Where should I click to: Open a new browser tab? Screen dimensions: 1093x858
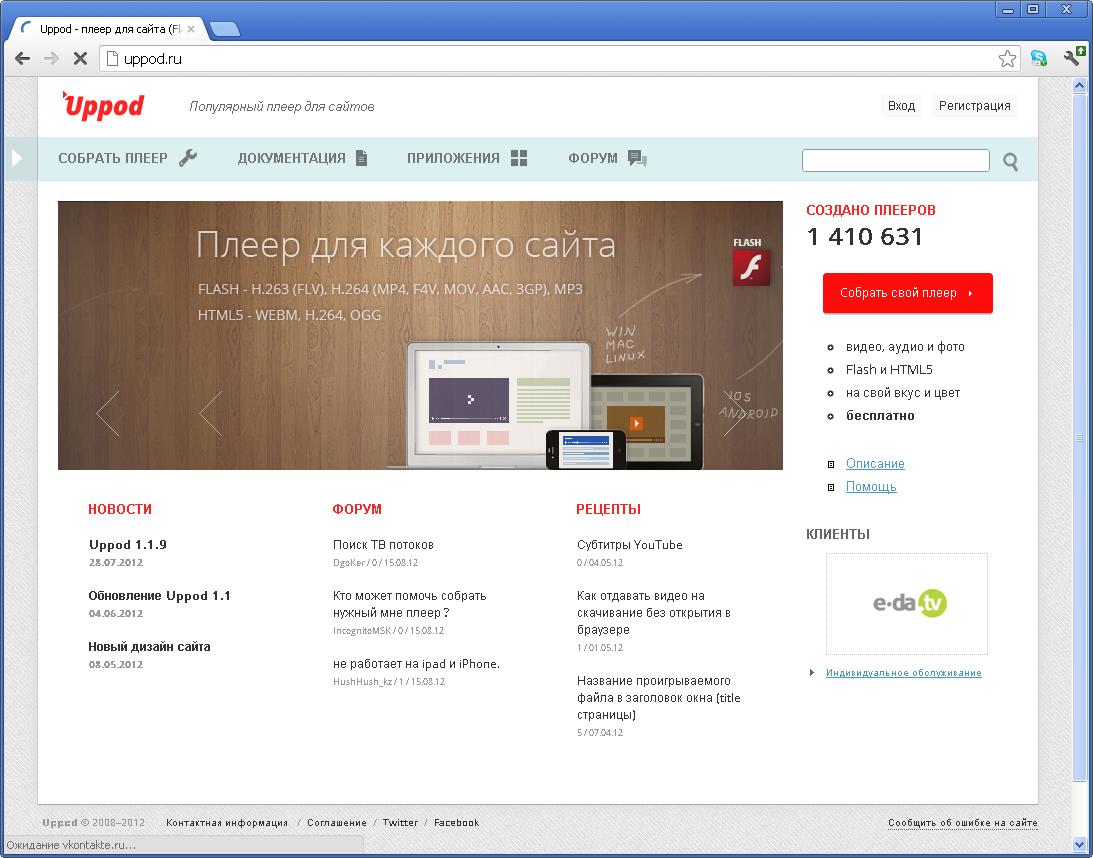tap(224, 29)
